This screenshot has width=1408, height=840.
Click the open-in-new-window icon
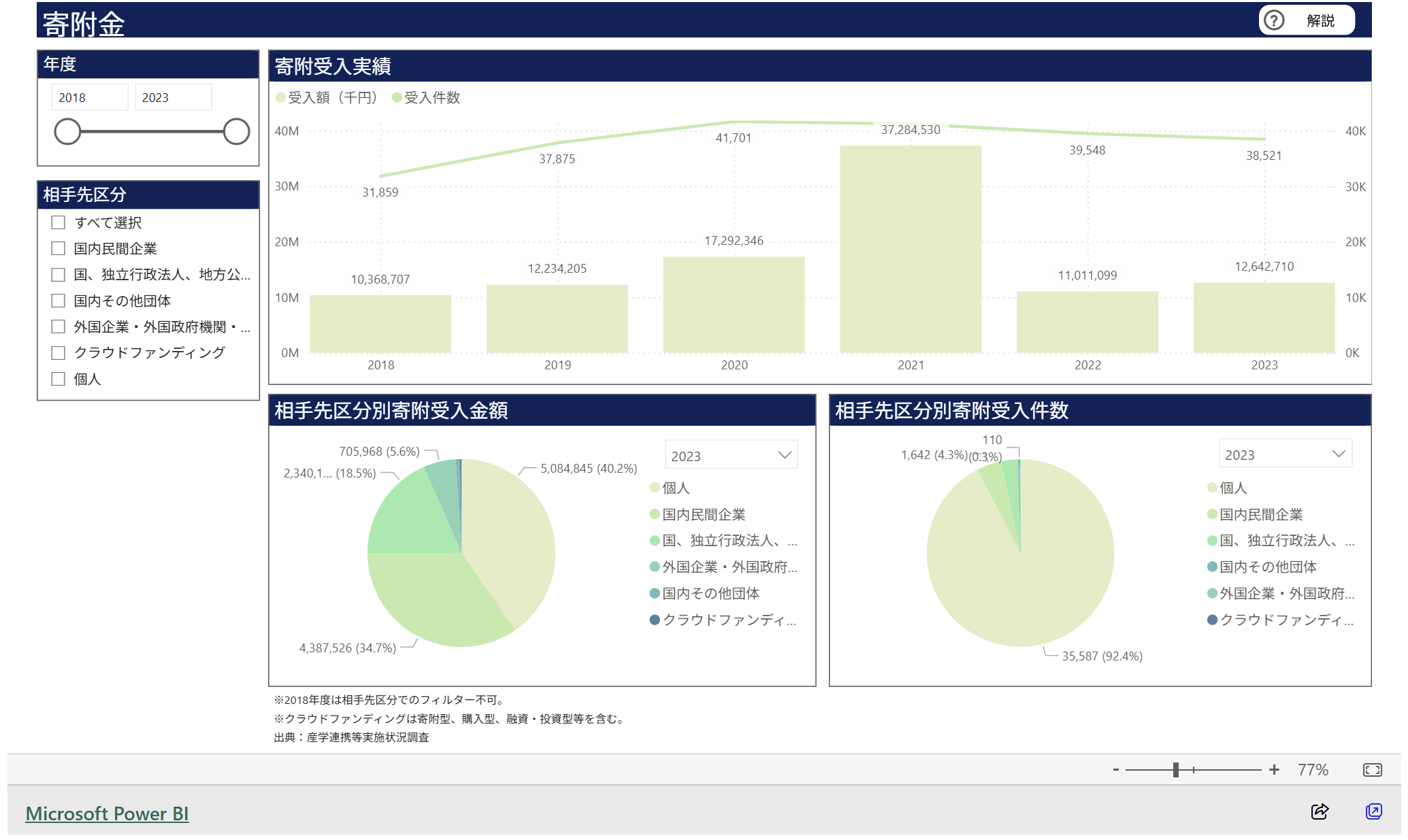[1373, 811]
